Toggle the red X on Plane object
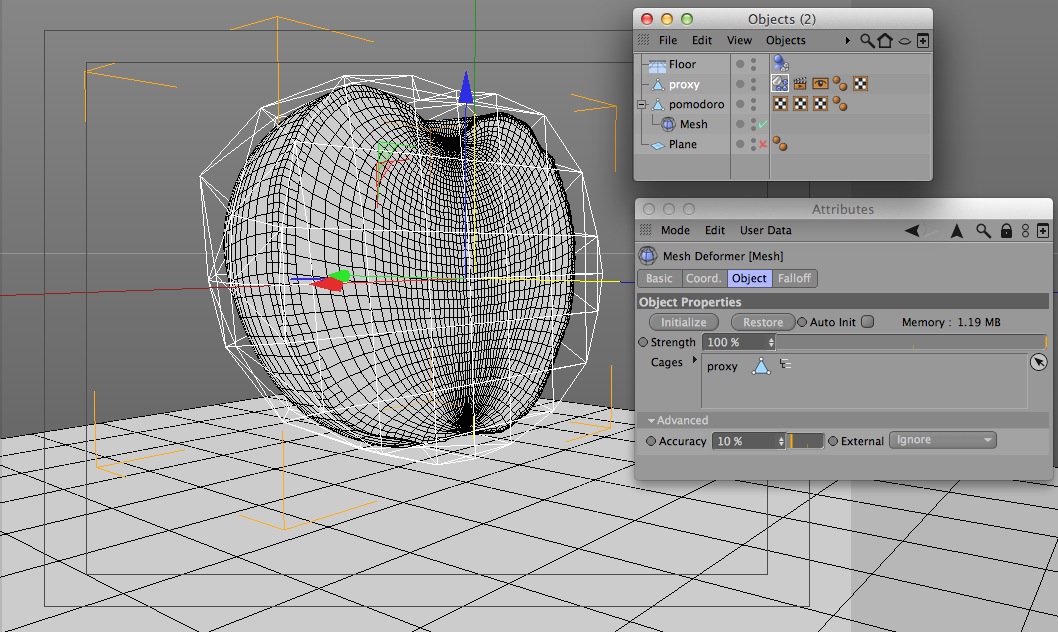Viewport: 1058px width, 632px height. [x=763, y=144]
